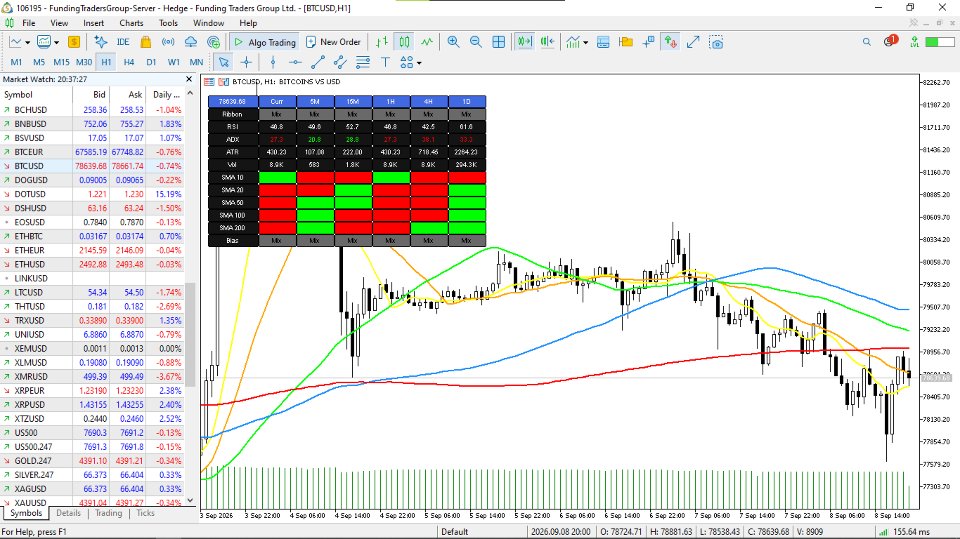Switch to candlestick chart display
Viewport: 960px width, 539px height.
pyautogui.click(x=405, y=42)
